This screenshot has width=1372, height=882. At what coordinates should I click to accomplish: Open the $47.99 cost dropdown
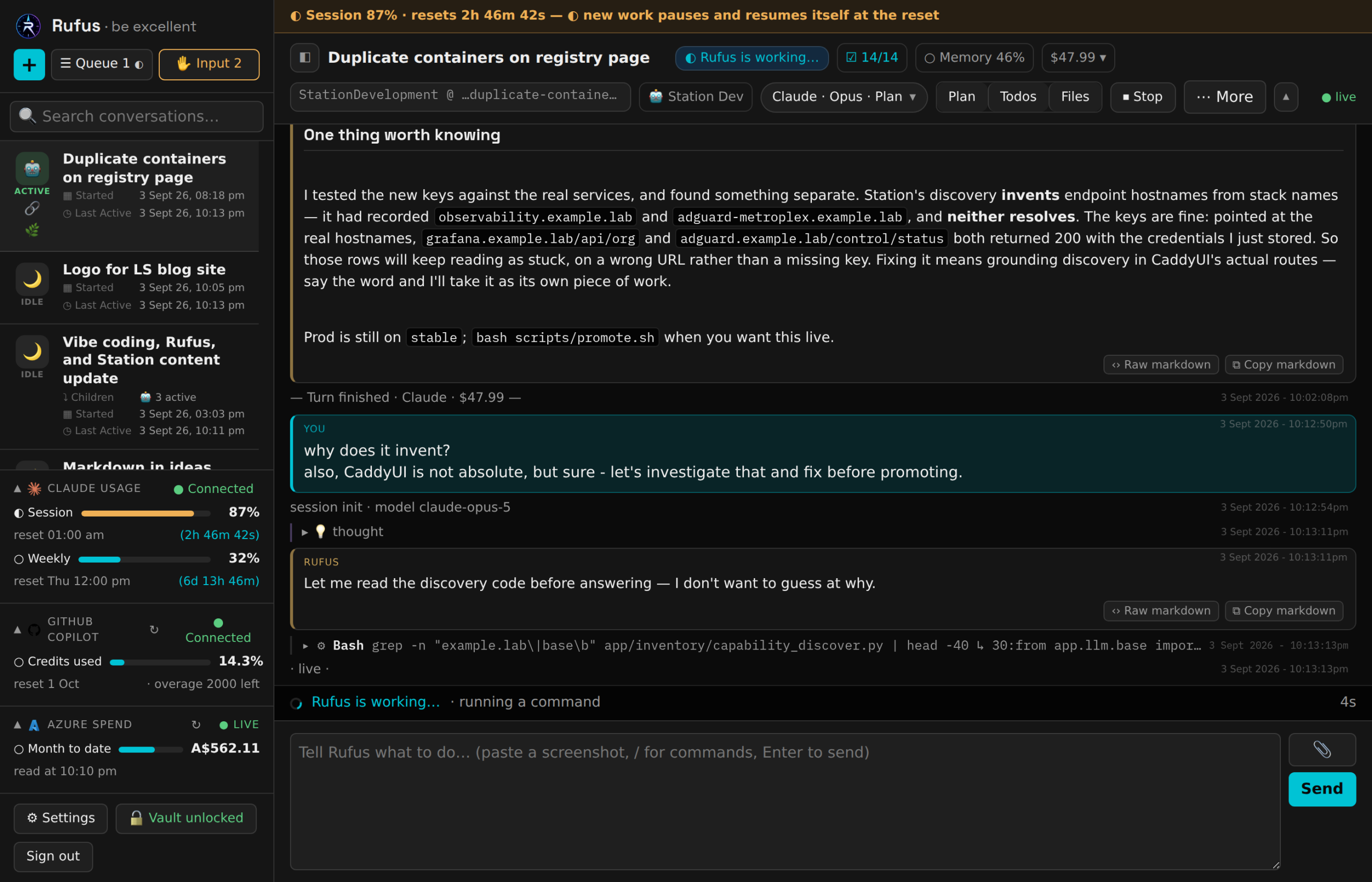click(1078, 58)
